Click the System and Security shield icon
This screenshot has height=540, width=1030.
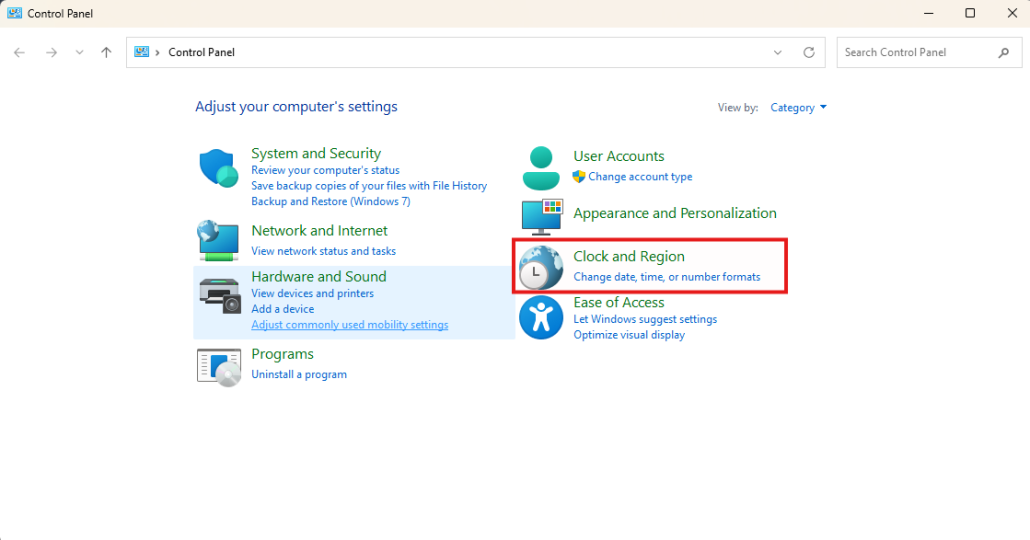[x=218, y=168]
